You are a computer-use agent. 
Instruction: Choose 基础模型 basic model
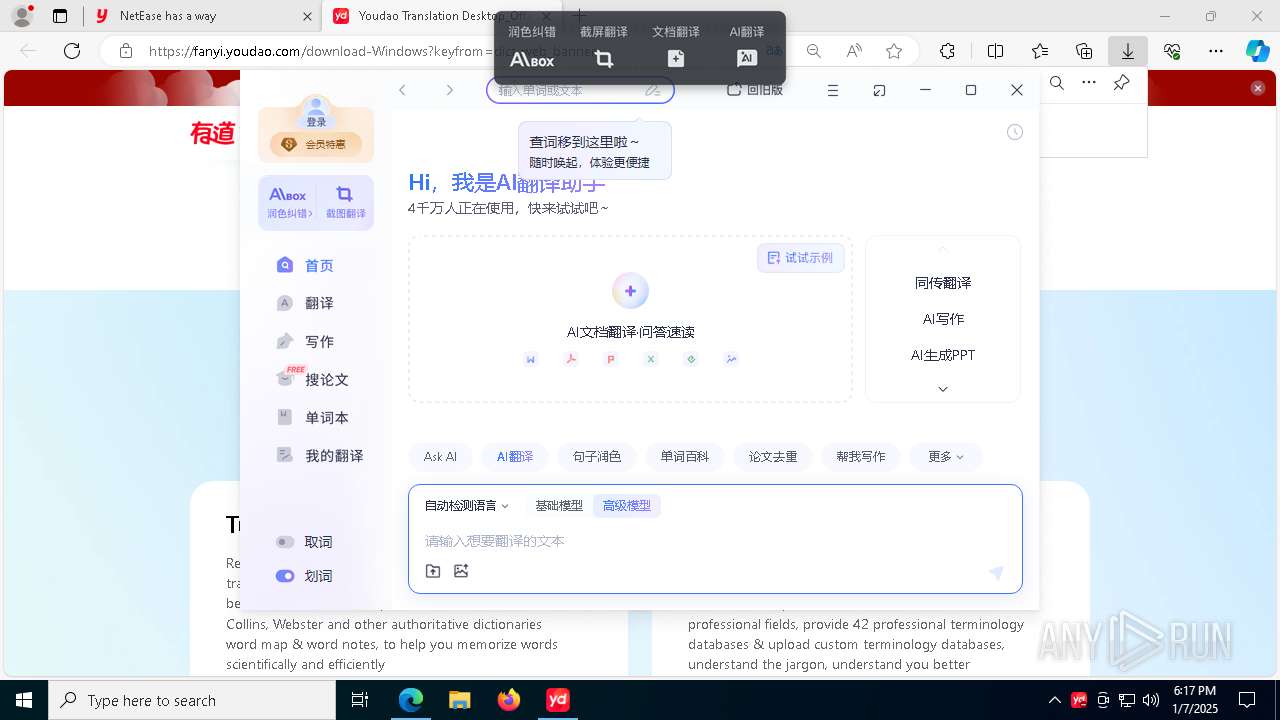(x=559, y=506)
